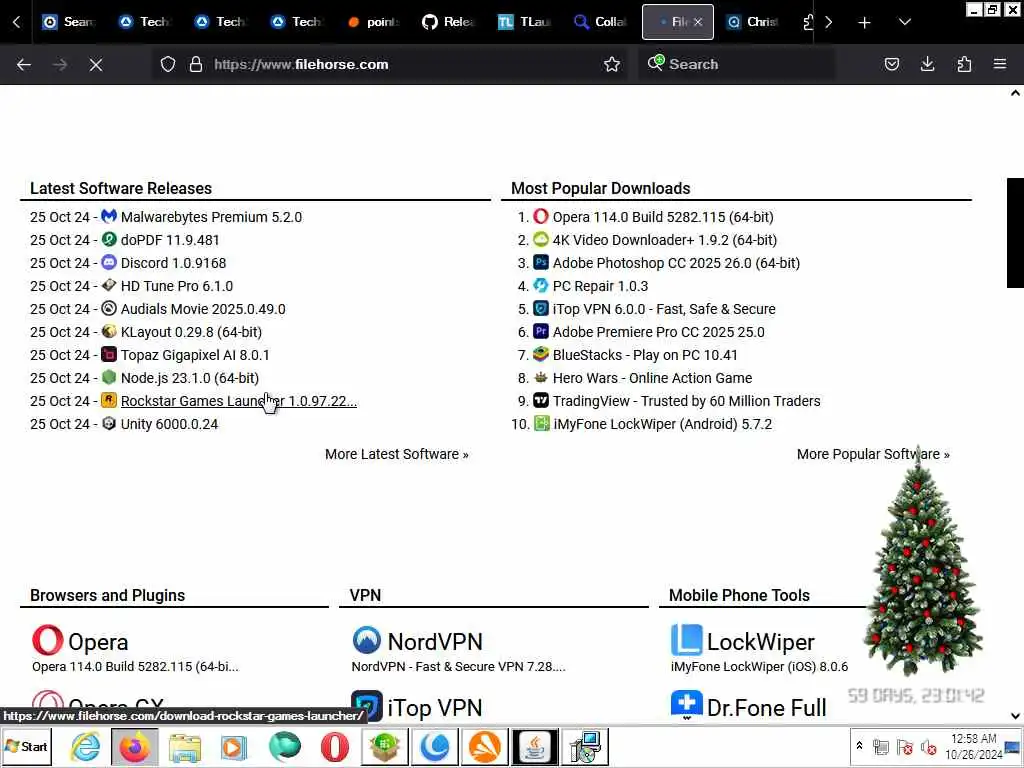
Task: Open Opera red icon on taskbar
Action: click(x=334, y=746)
